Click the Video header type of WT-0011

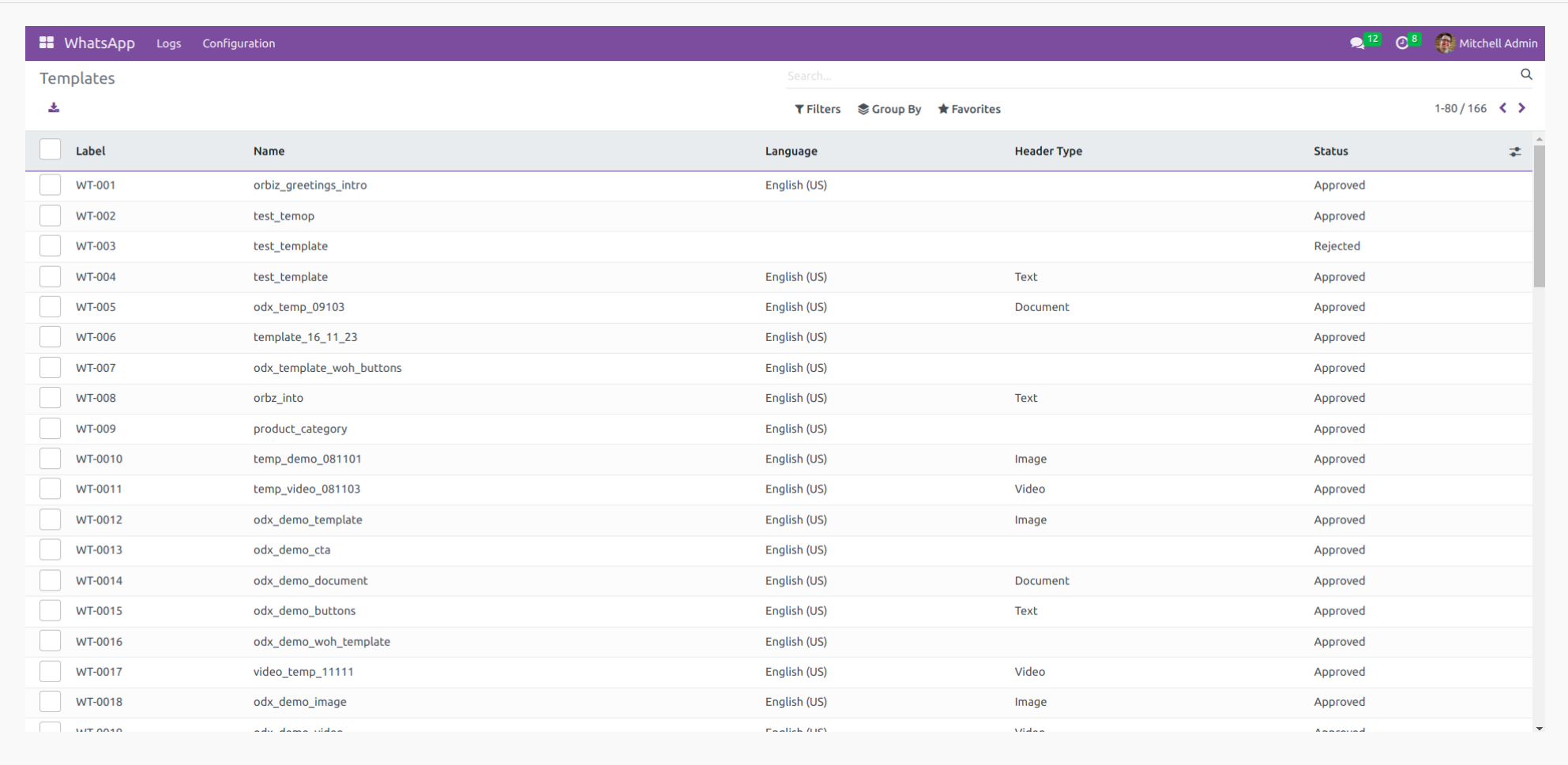click(x=1029, y=489)
